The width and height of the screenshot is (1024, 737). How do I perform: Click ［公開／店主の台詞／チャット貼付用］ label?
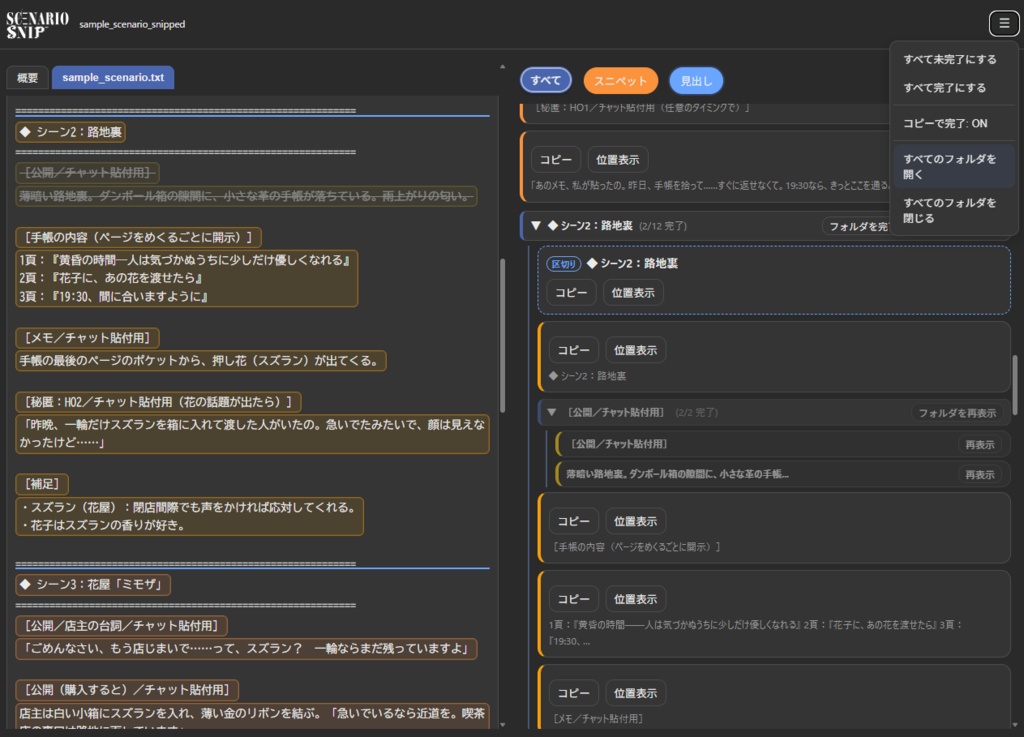(x=121, y=625)
